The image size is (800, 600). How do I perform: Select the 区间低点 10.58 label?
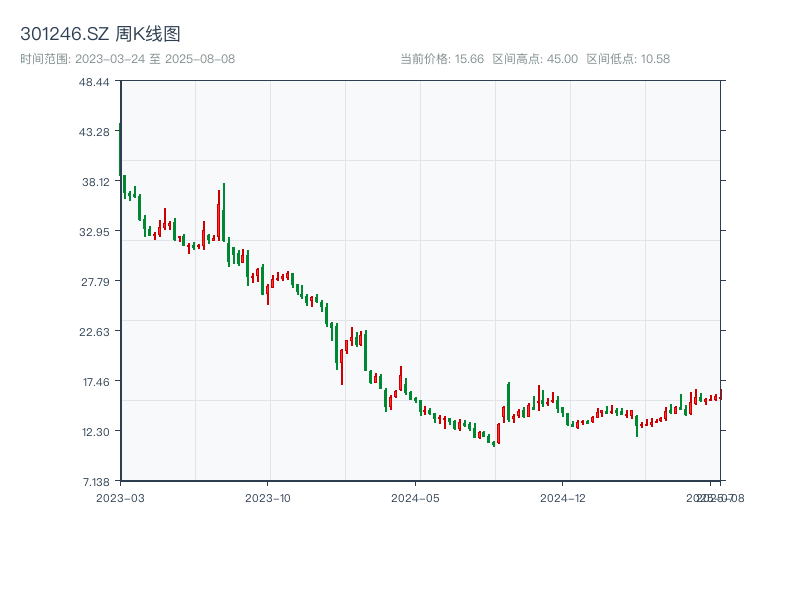coord(628,59)
